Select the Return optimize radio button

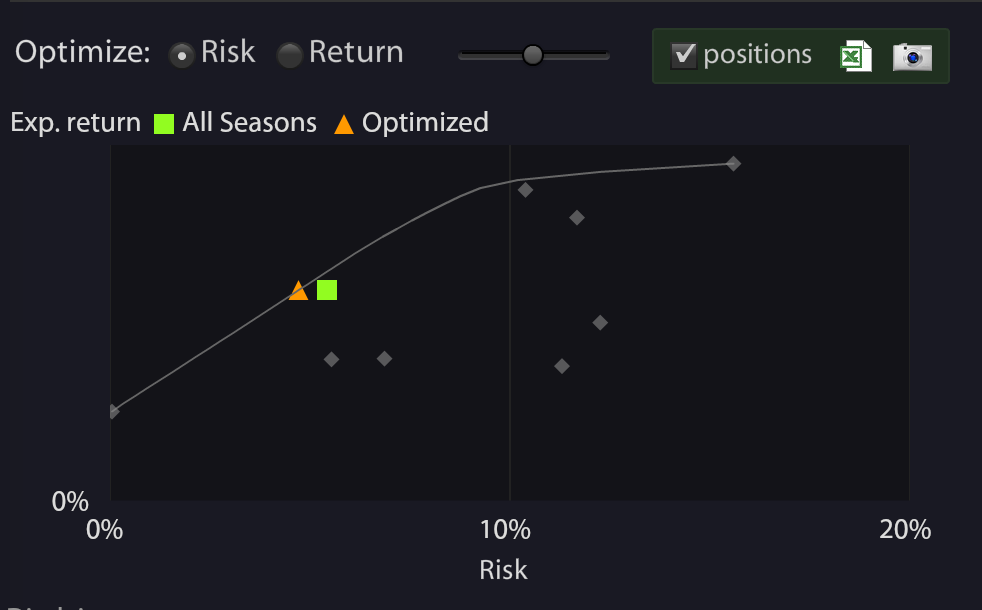[x=290, y=55]
